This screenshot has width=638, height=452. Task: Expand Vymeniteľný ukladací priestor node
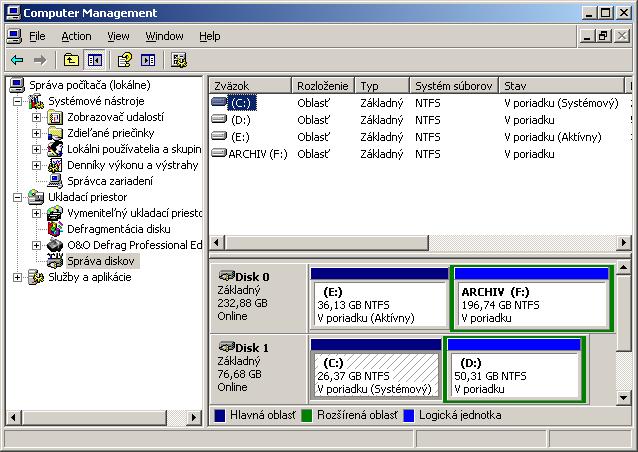[37, 213]
